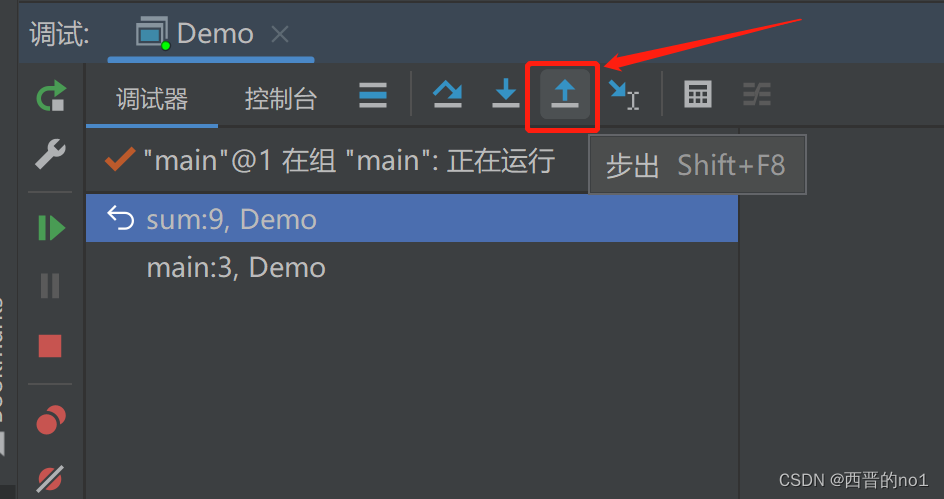The height and width of the screenshot is (499, 944).
Task: Run to cursor icon
Action: pos(624,95)
